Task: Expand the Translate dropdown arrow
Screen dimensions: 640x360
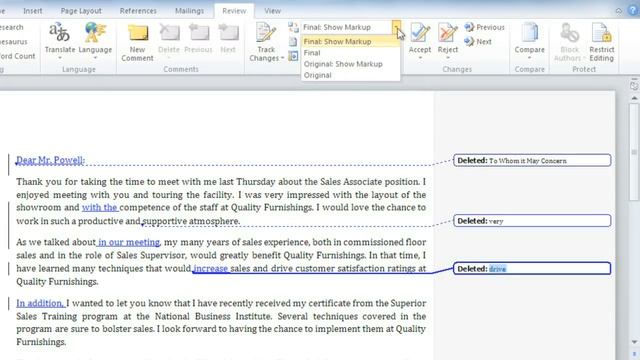Action: 60,58
